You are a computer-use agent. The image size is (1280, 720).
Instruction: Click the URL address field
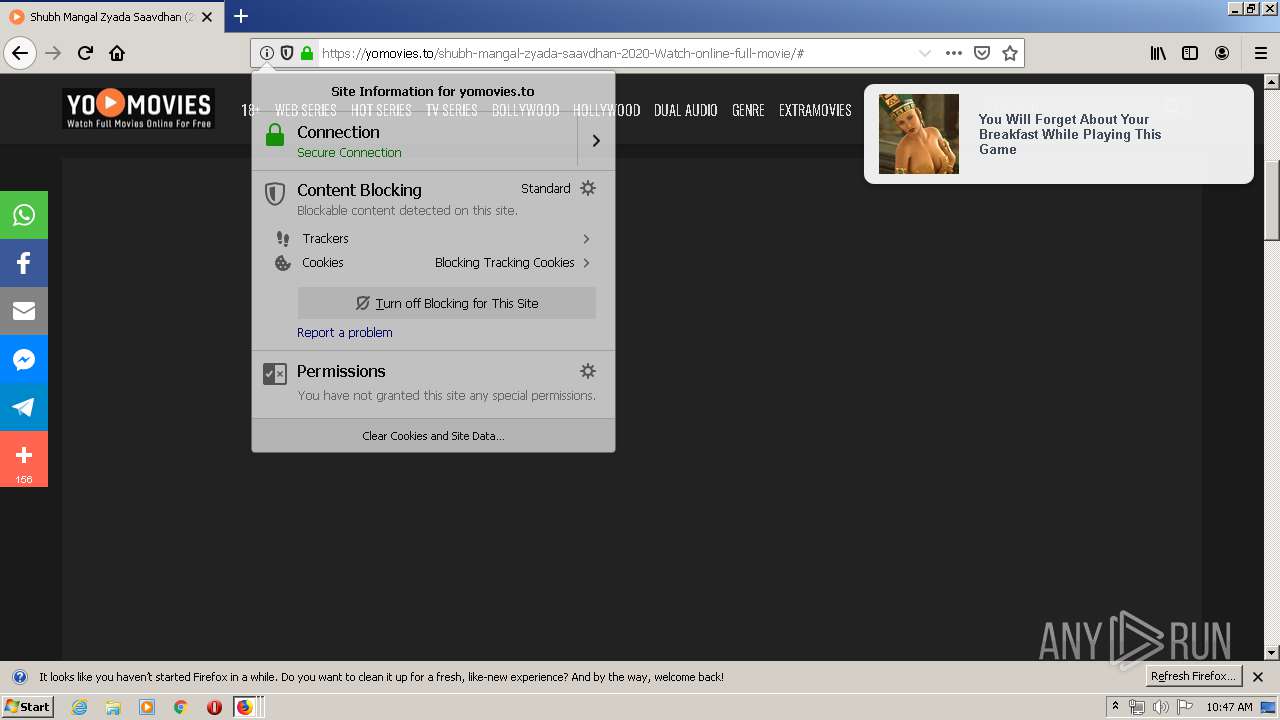(615, 53)
